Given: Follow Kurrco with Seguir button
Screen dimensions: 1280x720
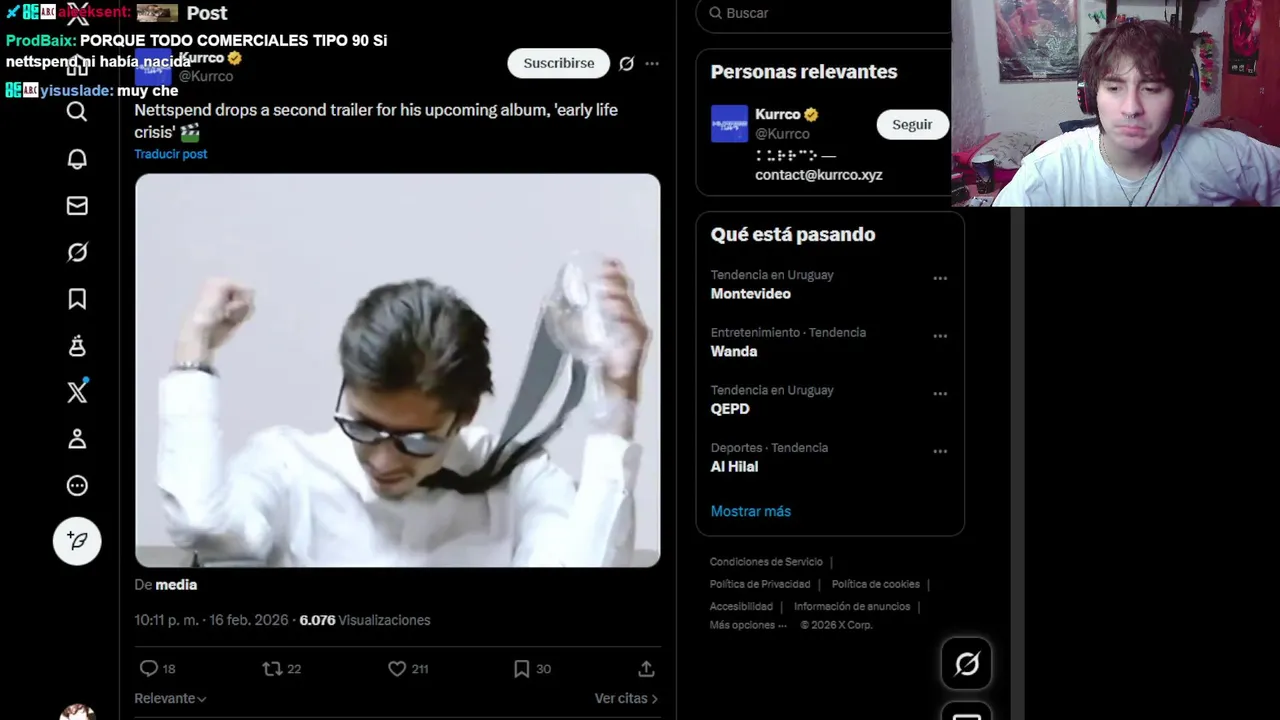Looking at the screenshot, I should click(911, 124).
